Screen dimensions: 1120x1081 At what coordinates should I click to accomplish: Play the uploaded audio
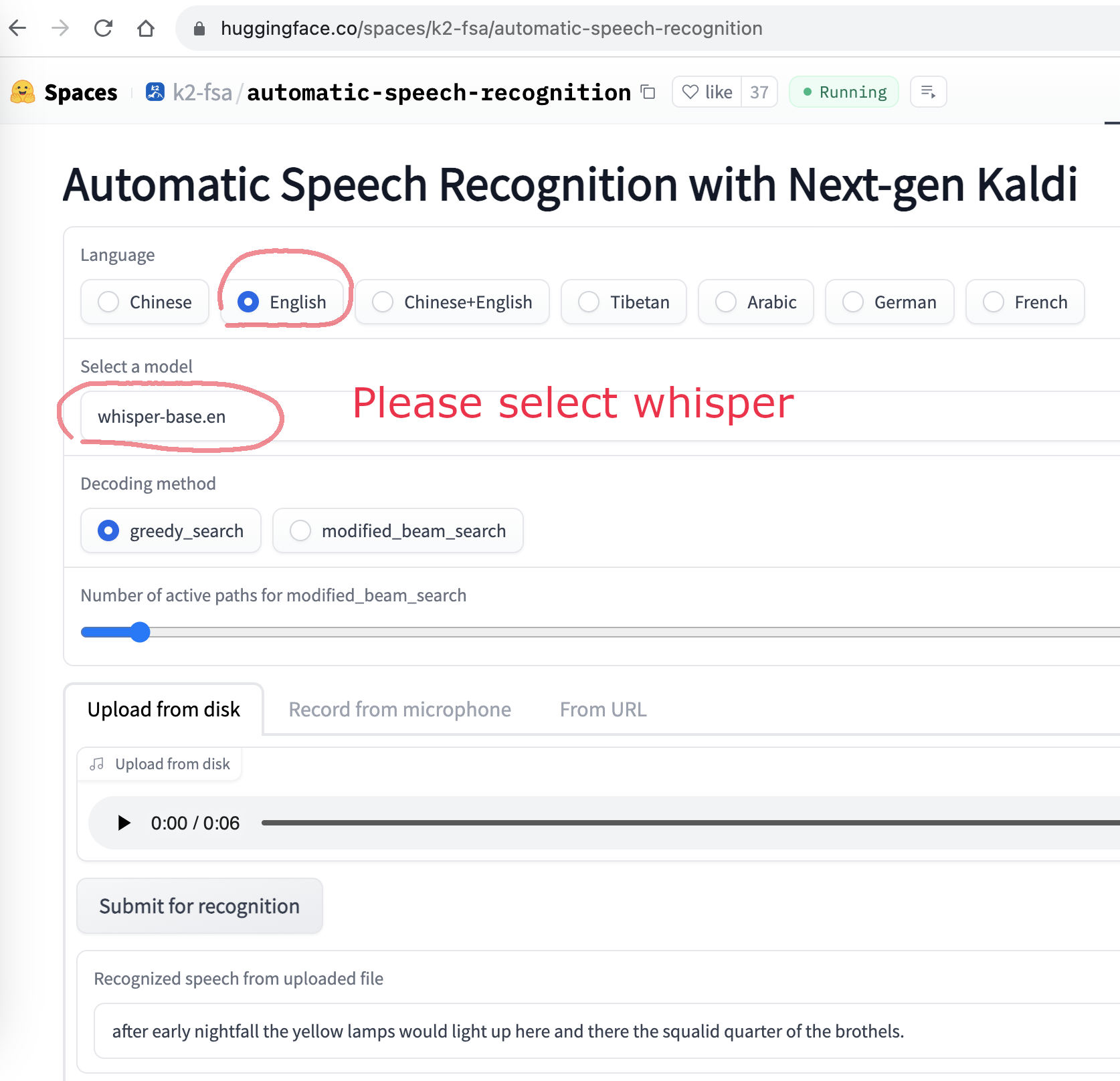click(124, 823)
